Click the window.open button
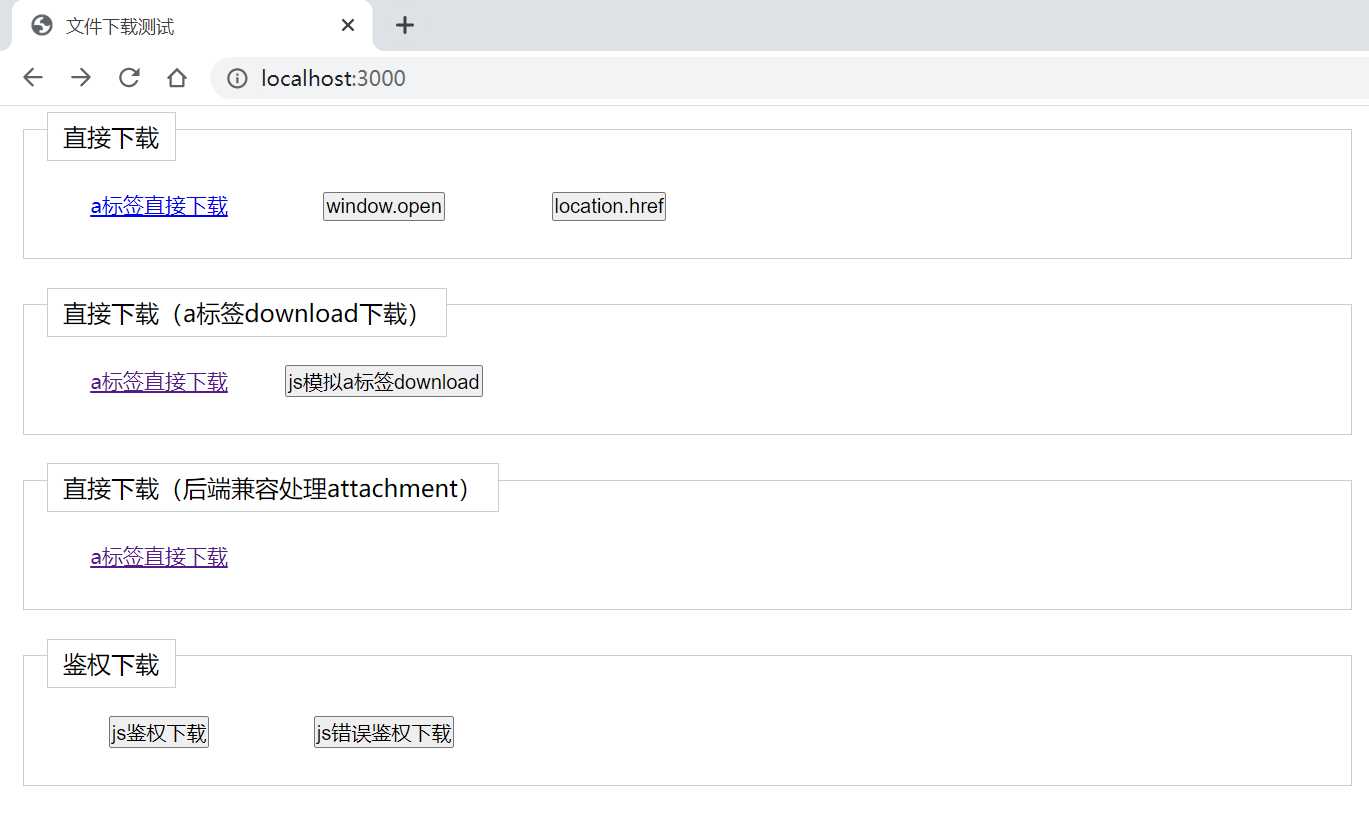 [384, 206]
